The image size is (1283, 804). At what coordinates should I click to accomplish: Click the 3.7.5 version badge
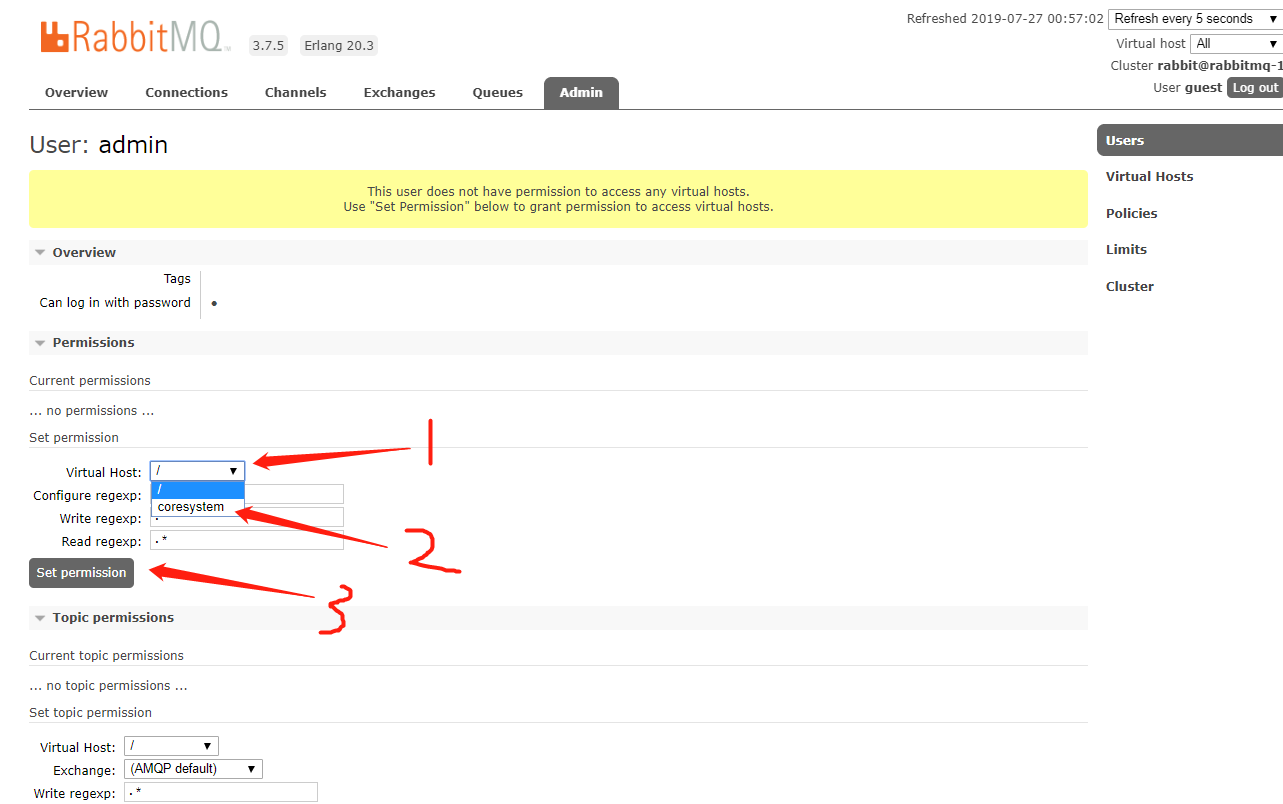[x=268, y=45]
